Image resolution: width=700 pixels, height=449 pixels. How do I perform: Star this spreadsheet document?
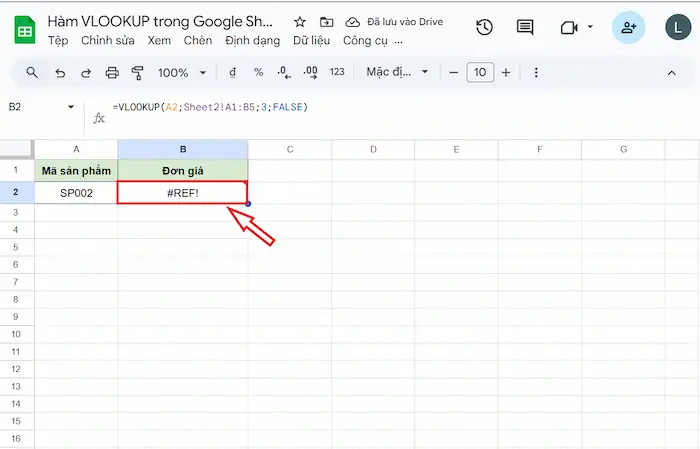[x=300, y=22]
